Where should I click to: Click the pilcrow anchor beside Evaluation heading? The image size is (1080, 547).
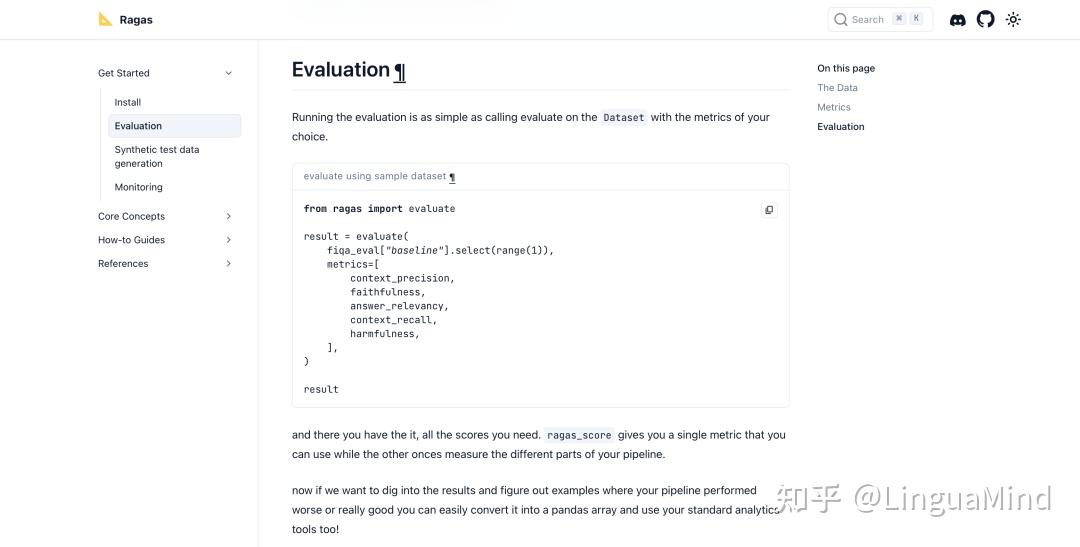(400, 72)
